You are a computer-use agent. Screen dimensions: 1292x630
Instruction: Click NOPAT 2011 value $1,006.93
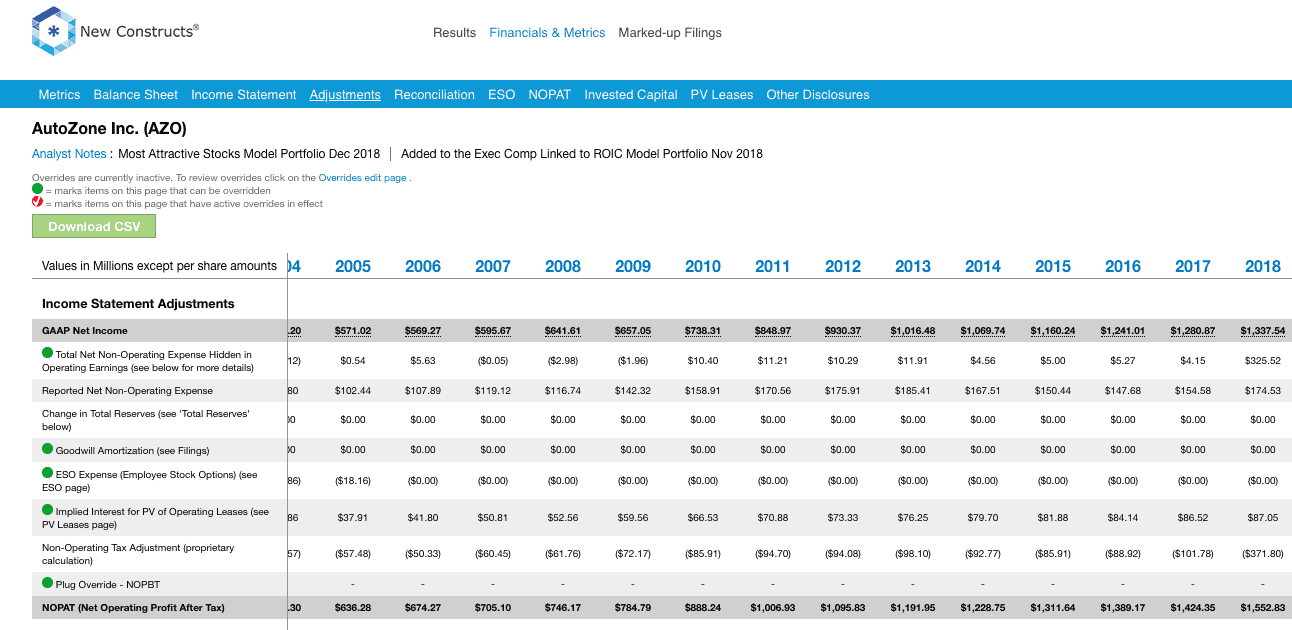[x=773, y=608]
